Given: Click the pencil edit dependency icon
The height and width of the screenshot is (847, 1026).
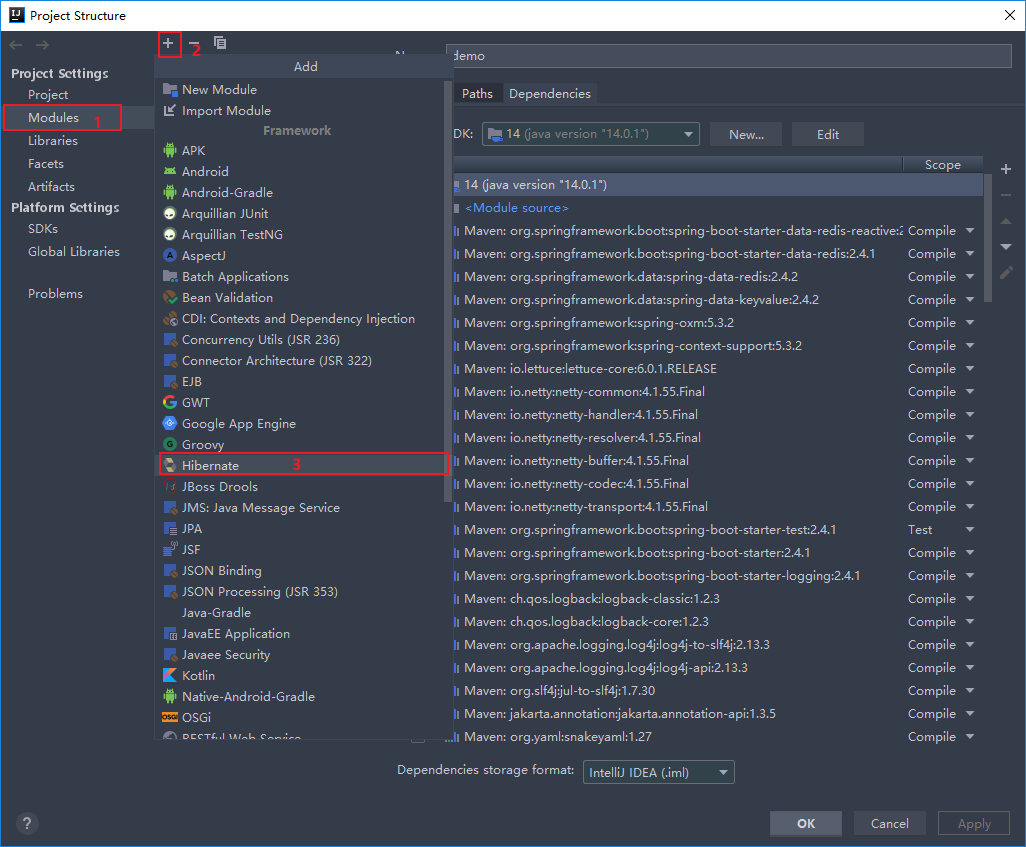Looking at the screenshot, I should (x=1006, y=272).
